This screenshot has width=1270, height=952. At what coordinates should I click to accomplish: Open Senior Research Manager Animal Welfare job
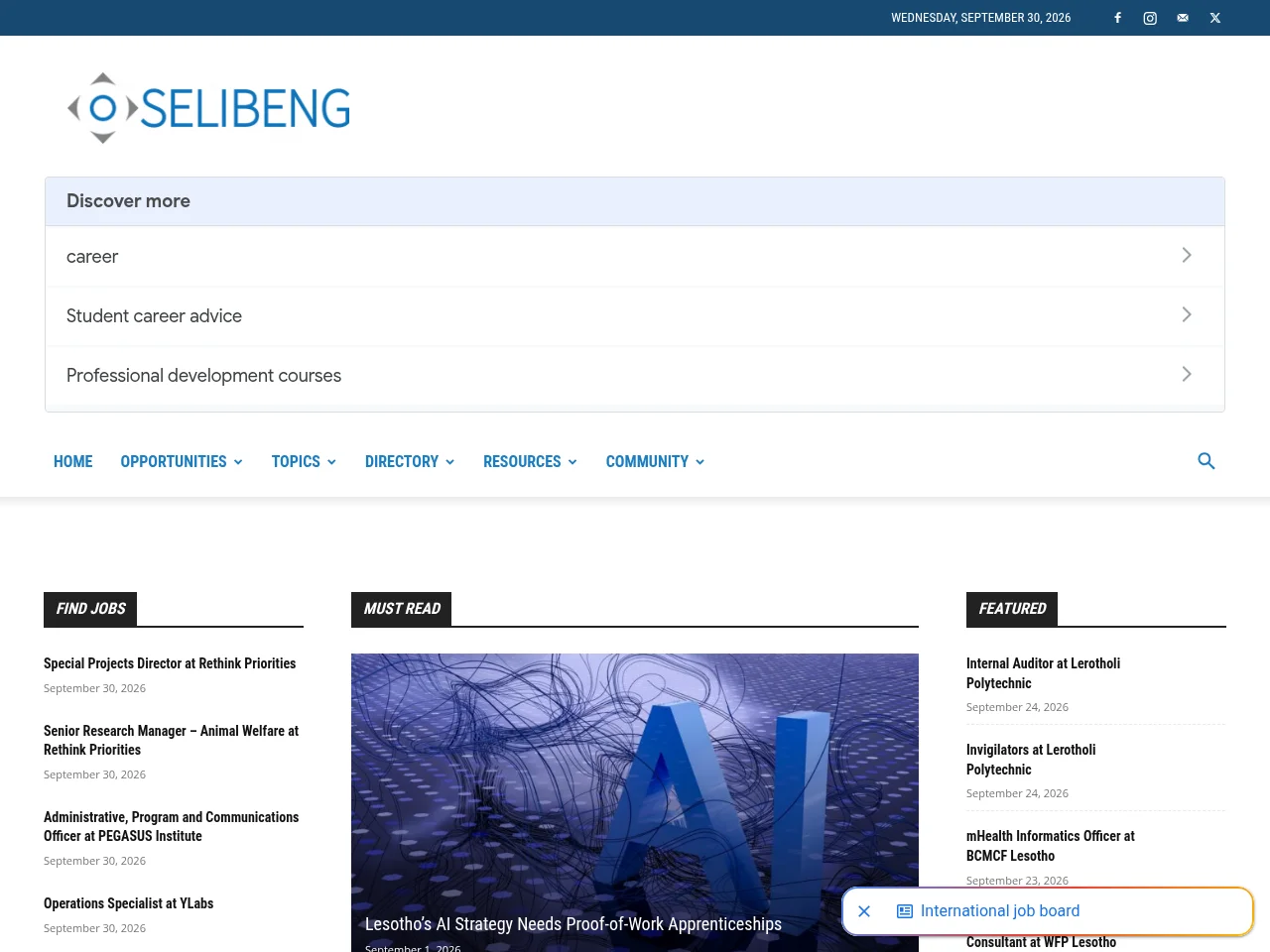tap(171, 740)
